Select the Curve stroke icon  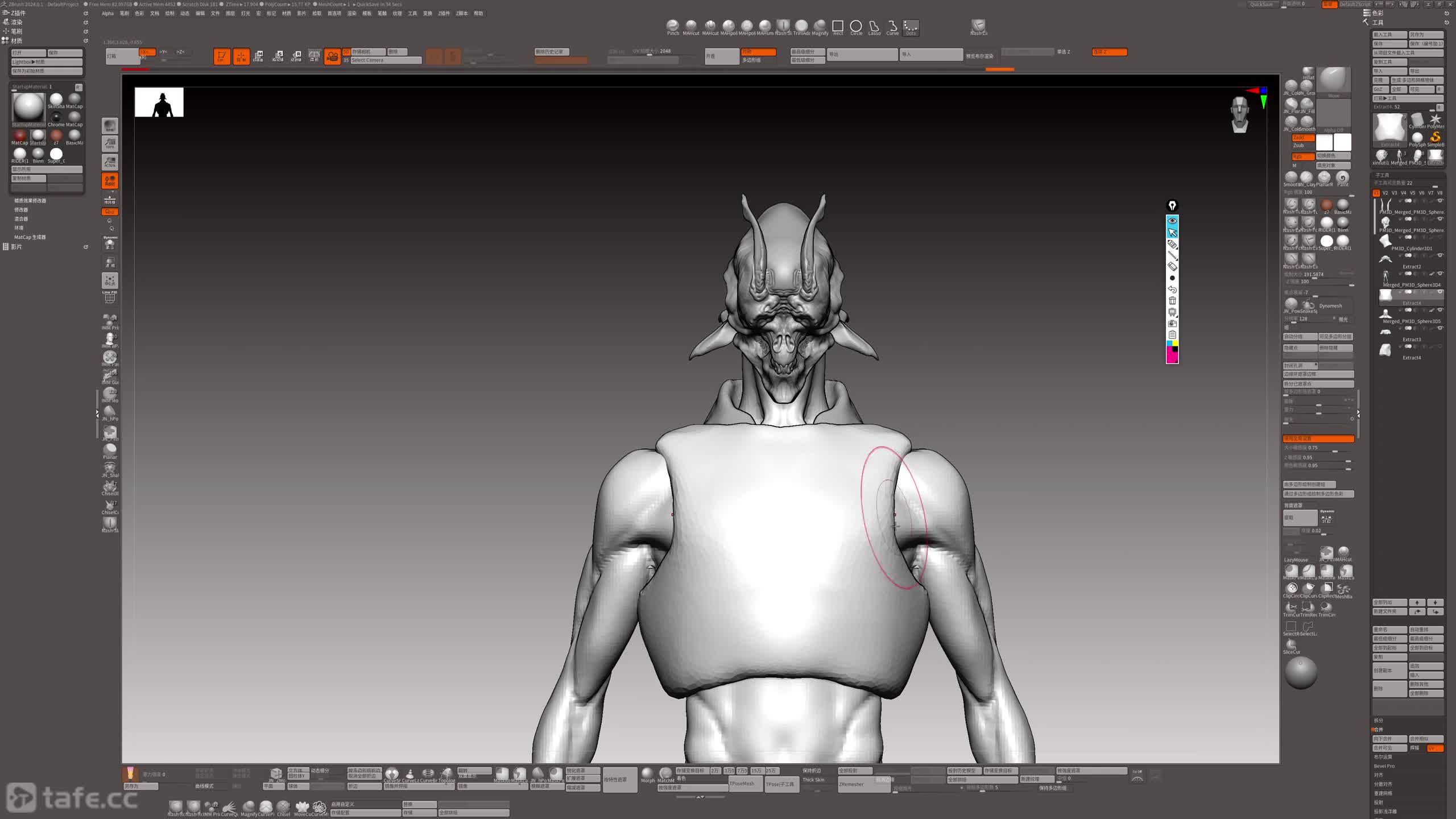[x=892, y=26]
